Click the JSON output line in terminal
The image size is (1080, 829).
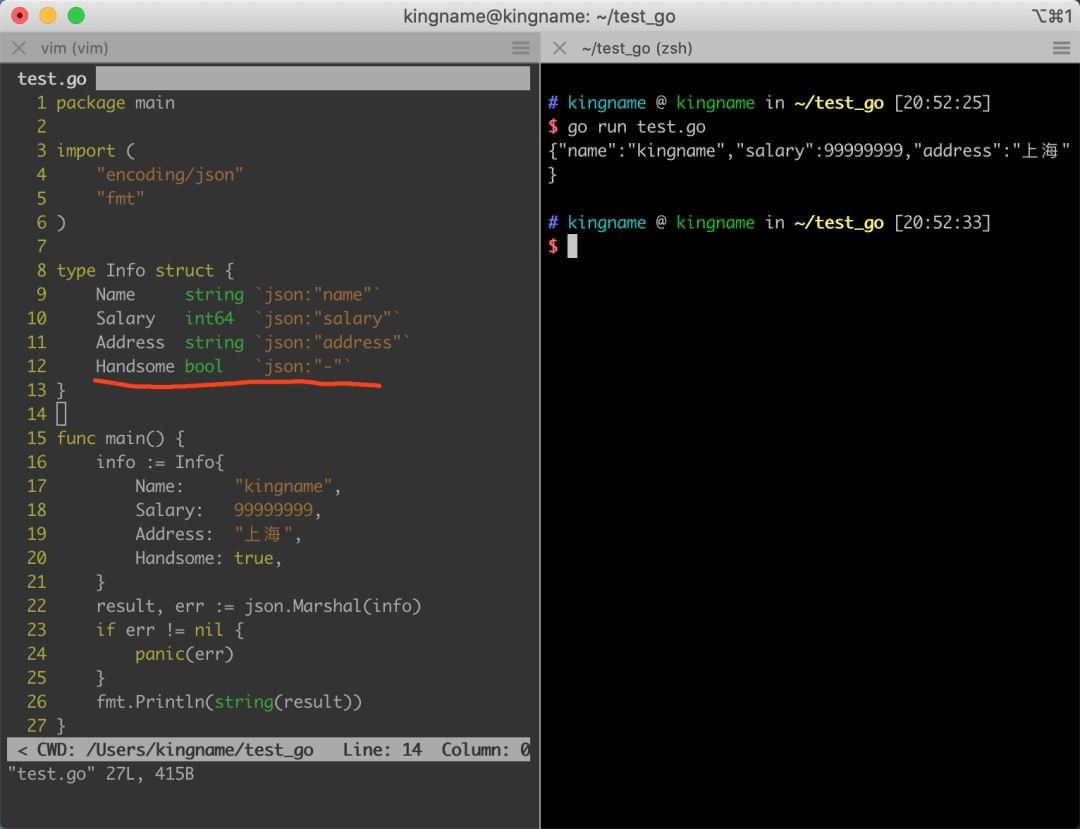point(809,151)
